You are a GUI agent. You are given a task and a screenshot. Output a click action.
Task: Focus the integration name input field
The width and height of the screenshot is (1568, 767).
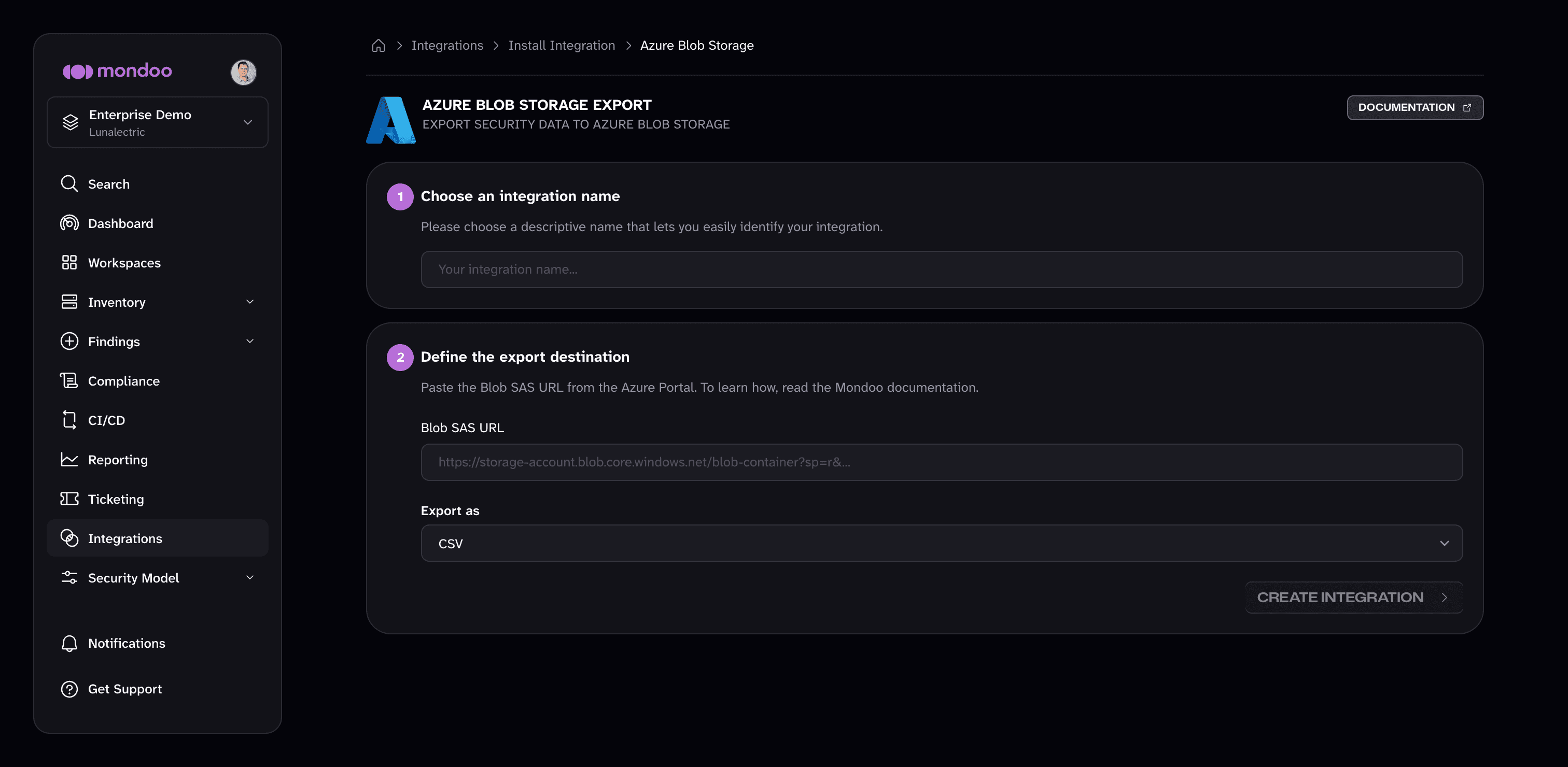click(x=941, y=269)
